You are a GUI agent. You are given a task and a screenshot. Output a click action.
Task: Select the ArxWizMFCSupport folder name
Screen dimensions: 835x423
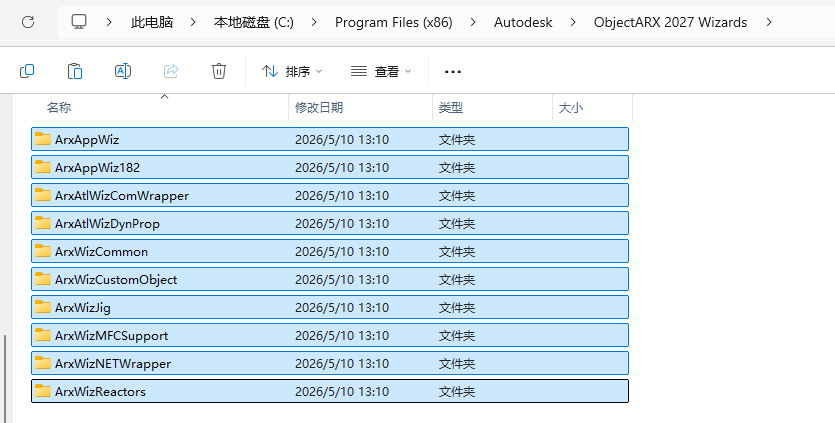[x=111, y=336]
